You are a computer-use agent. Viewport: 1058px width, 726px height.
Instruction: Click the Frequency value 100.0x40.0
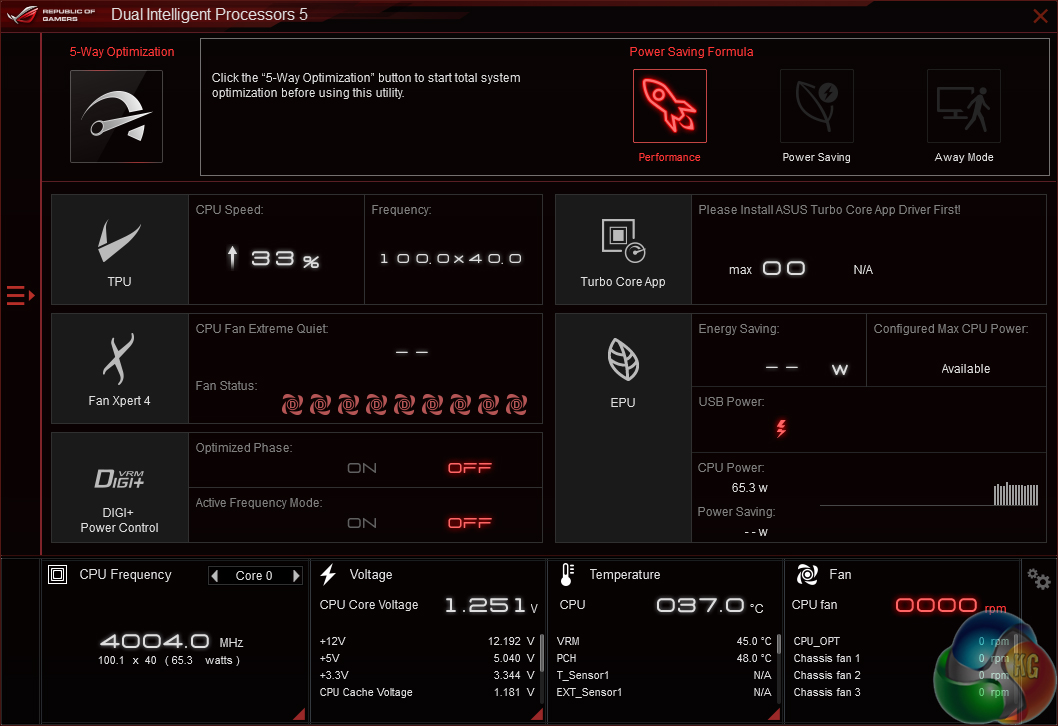coord(451,258)
